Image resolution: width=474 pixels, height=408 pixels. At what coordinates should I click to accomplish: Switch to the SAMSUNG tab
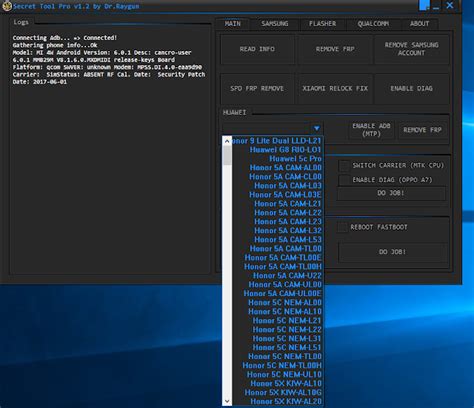(x=275, y=24)
